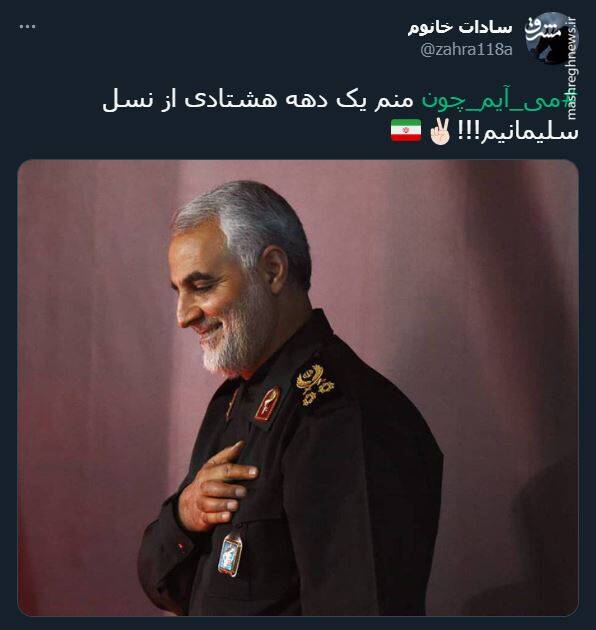Image resolution: width=596 pixels, height=630 pixels.
Task: Click the vertical mashreghnews.ir watermark text
Action: point(573,69)
